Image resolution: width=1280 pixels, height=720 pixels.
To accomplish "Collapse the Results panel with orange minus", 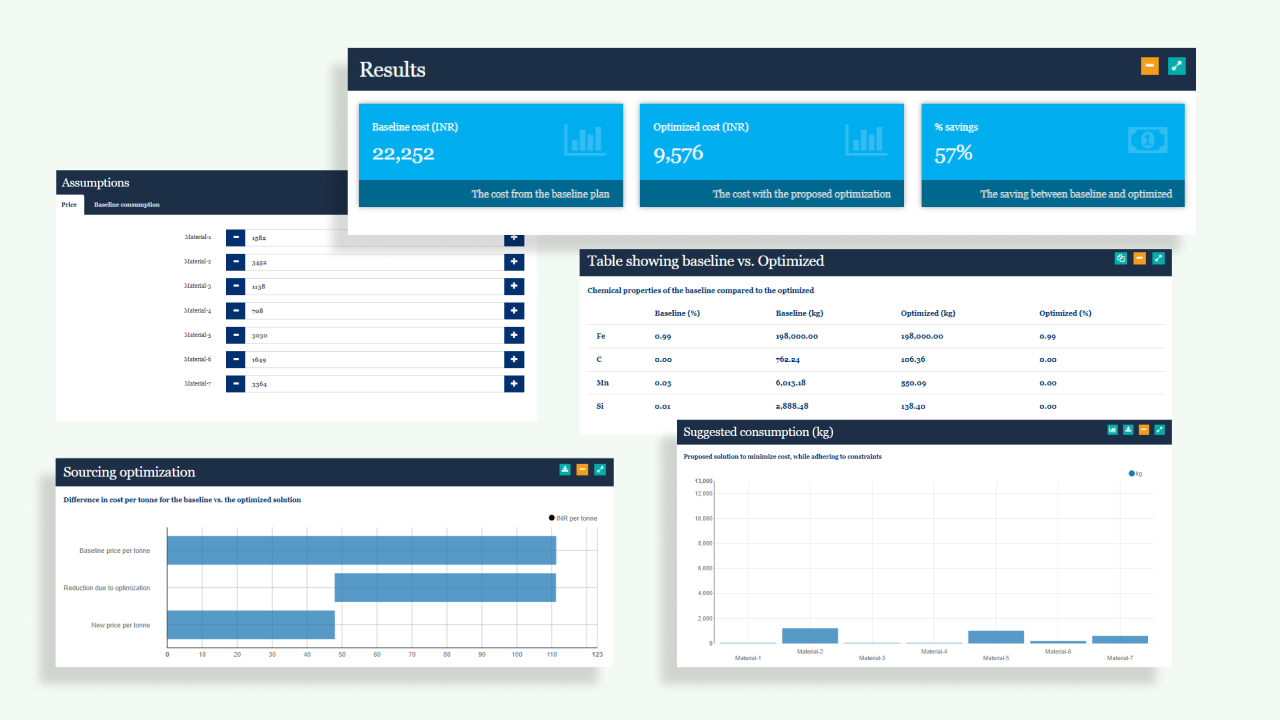I will 1150,66.
